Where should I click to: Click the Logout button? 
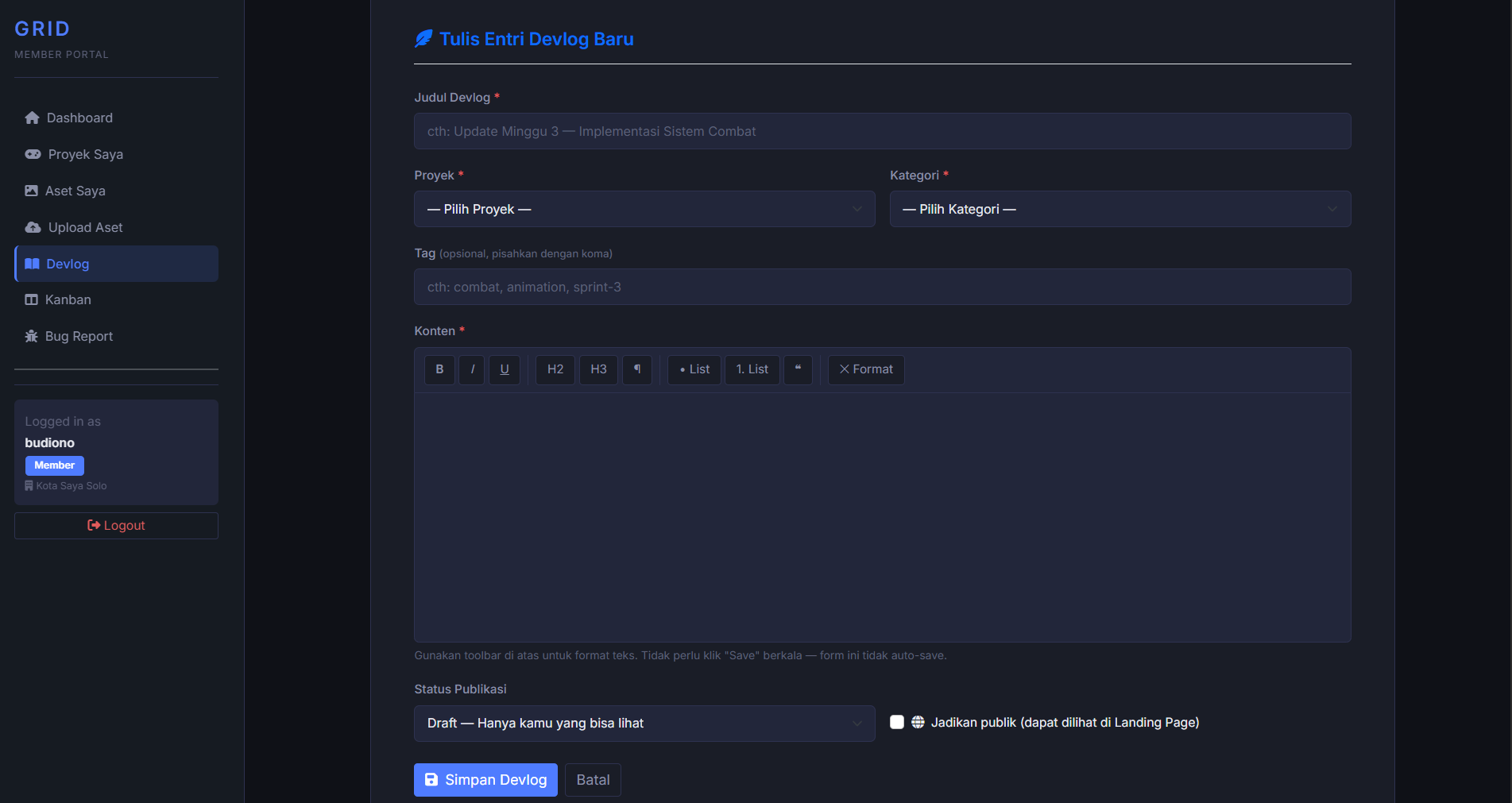pos(116,526)
